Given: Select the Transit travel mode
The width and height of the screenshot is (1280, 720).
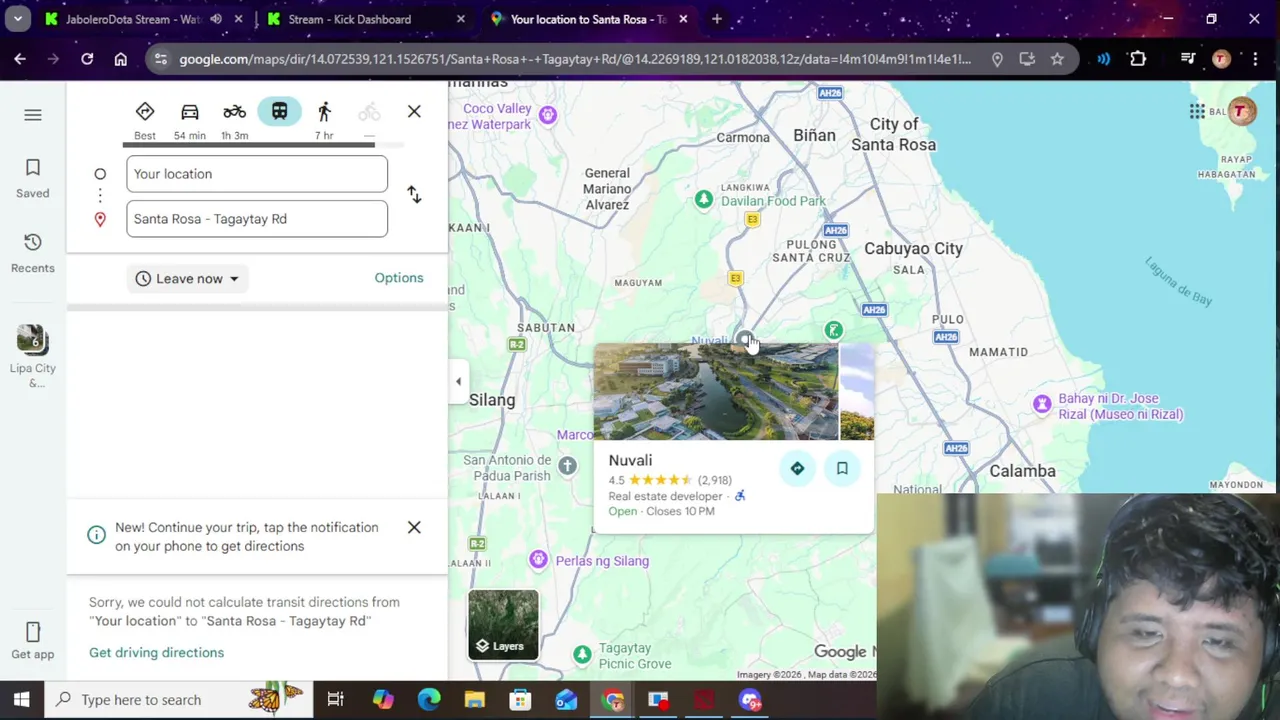Looking at the screenshot, I should click(x=279, y=111).
